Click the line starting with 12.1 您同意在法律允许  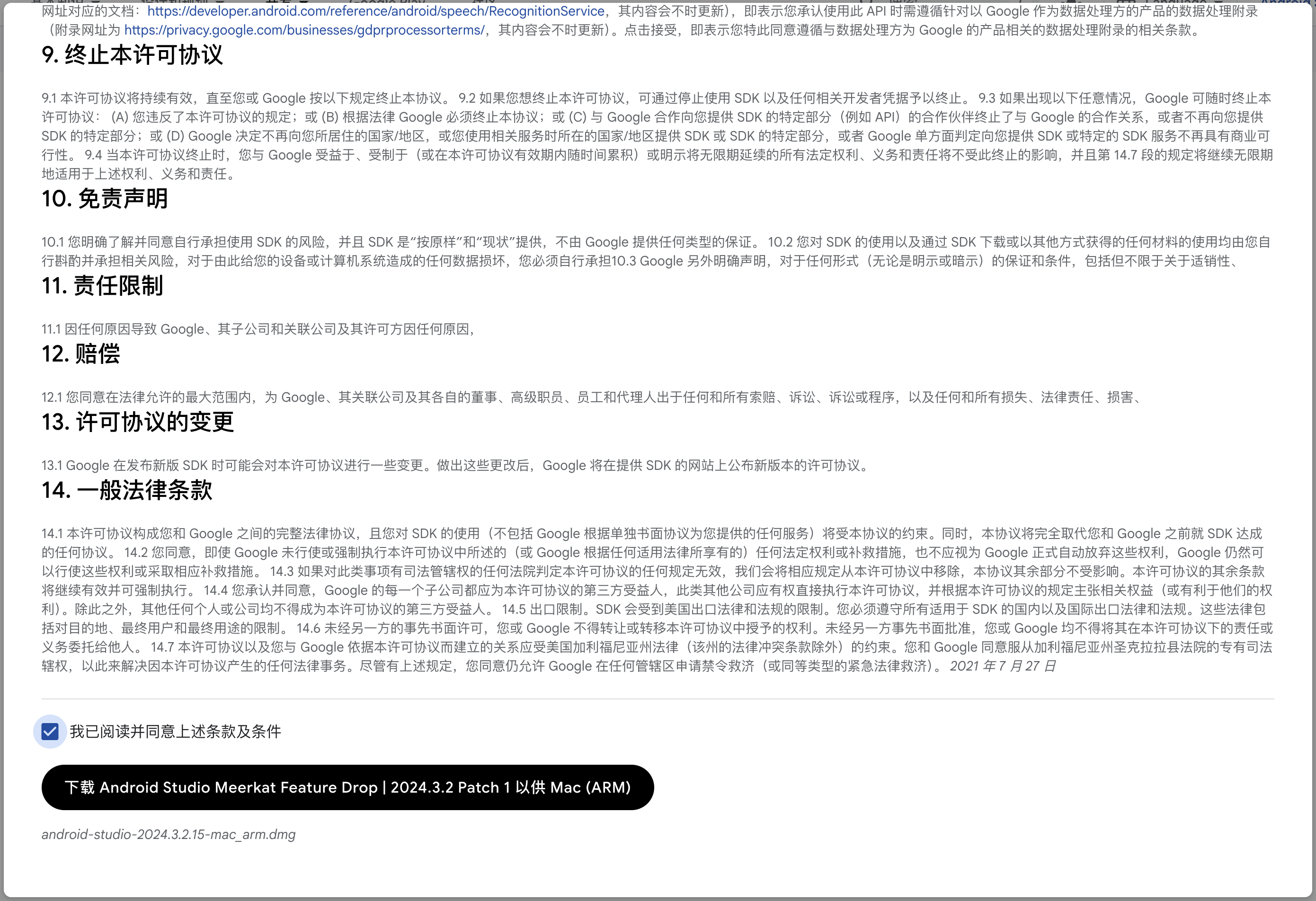click(592, 397)
